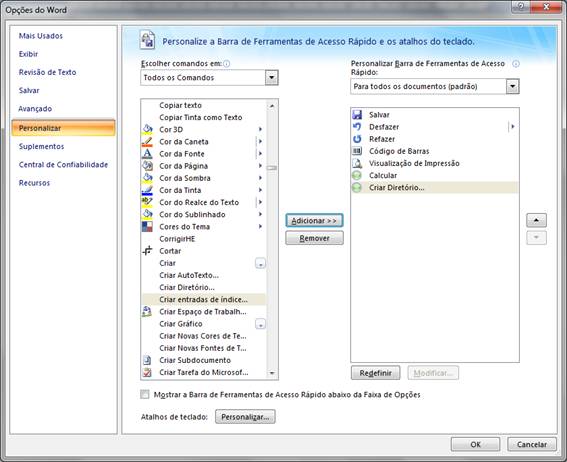Open the Para todos os documentos dropdown

point(512,86)
